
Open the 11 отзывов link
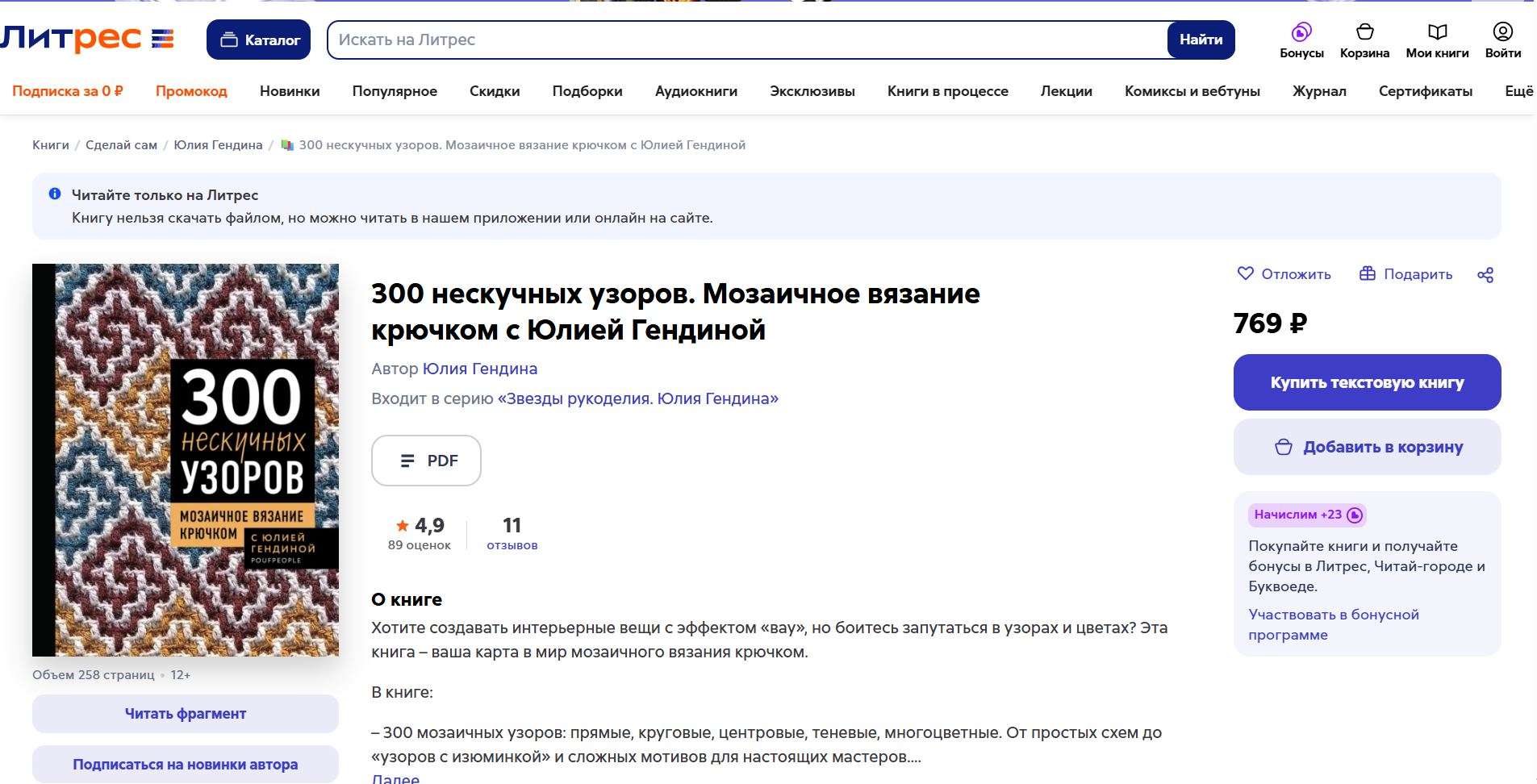[512, 534]
